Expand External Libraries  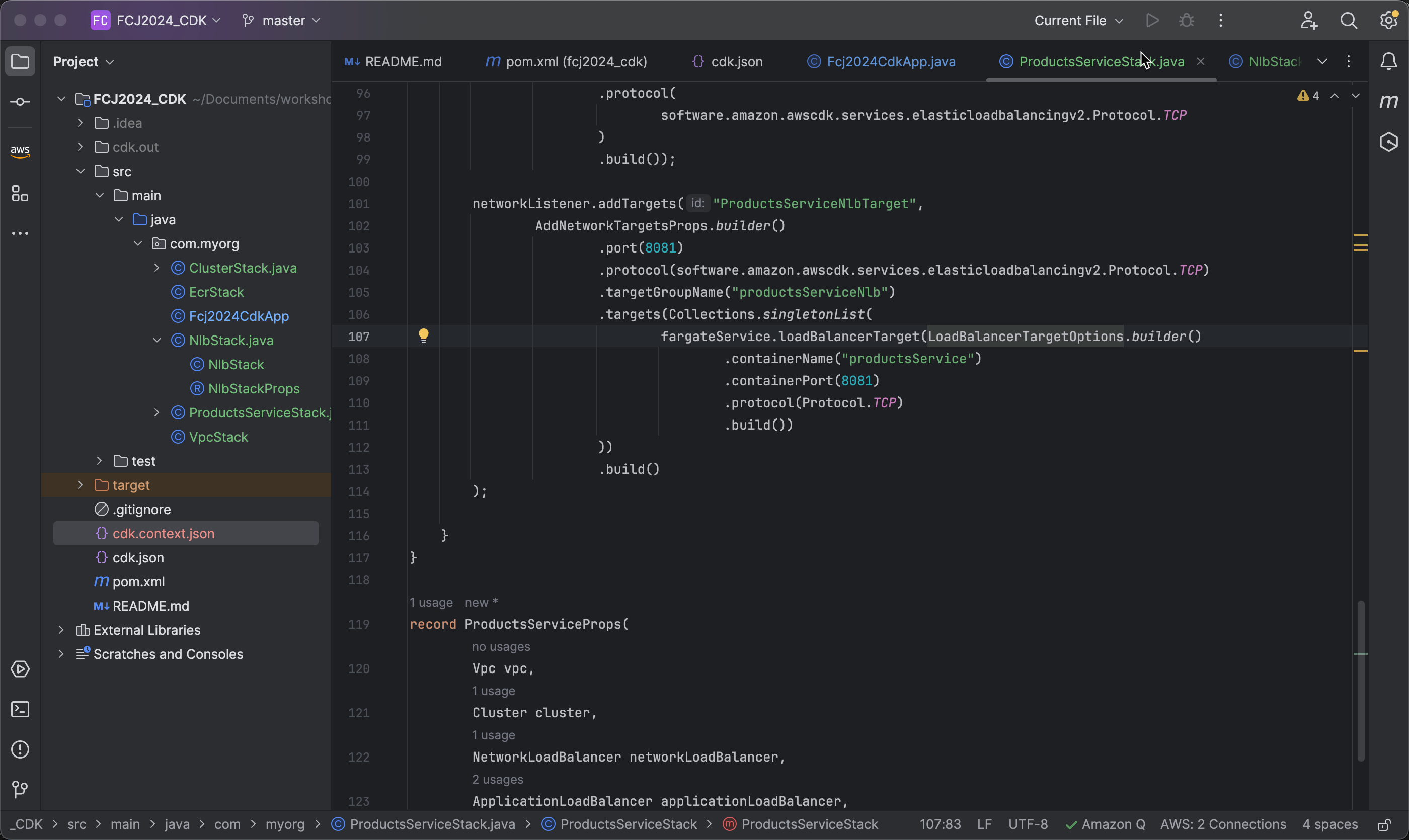pos(61,630)
